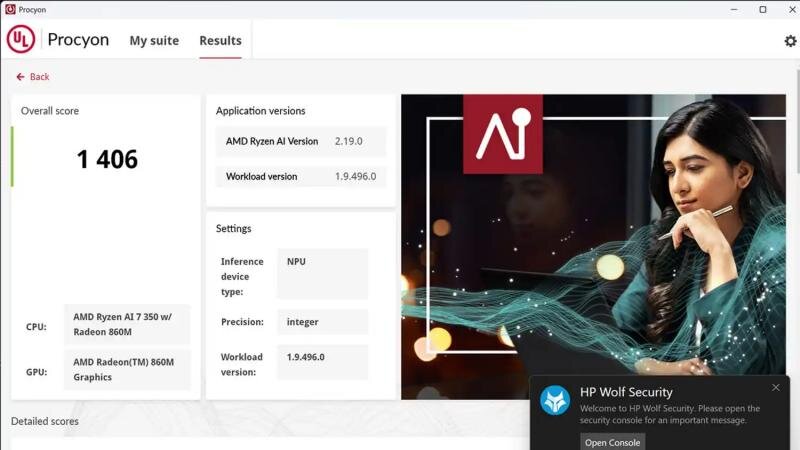Switch to the My suite tab
The image size is (800, 450).
(x=154, y=41)
